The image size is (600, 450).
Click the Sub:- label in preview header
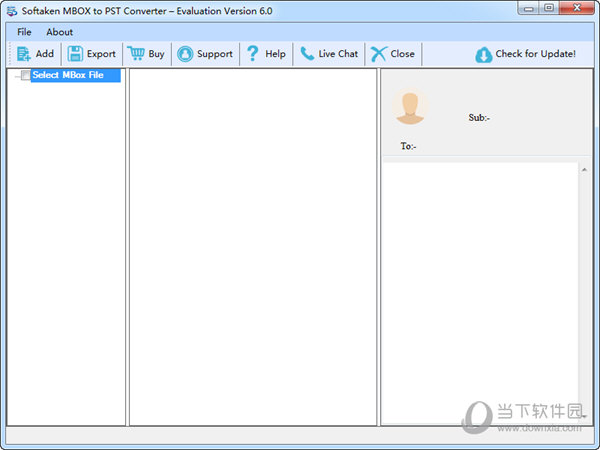click(x=479, y=118)
